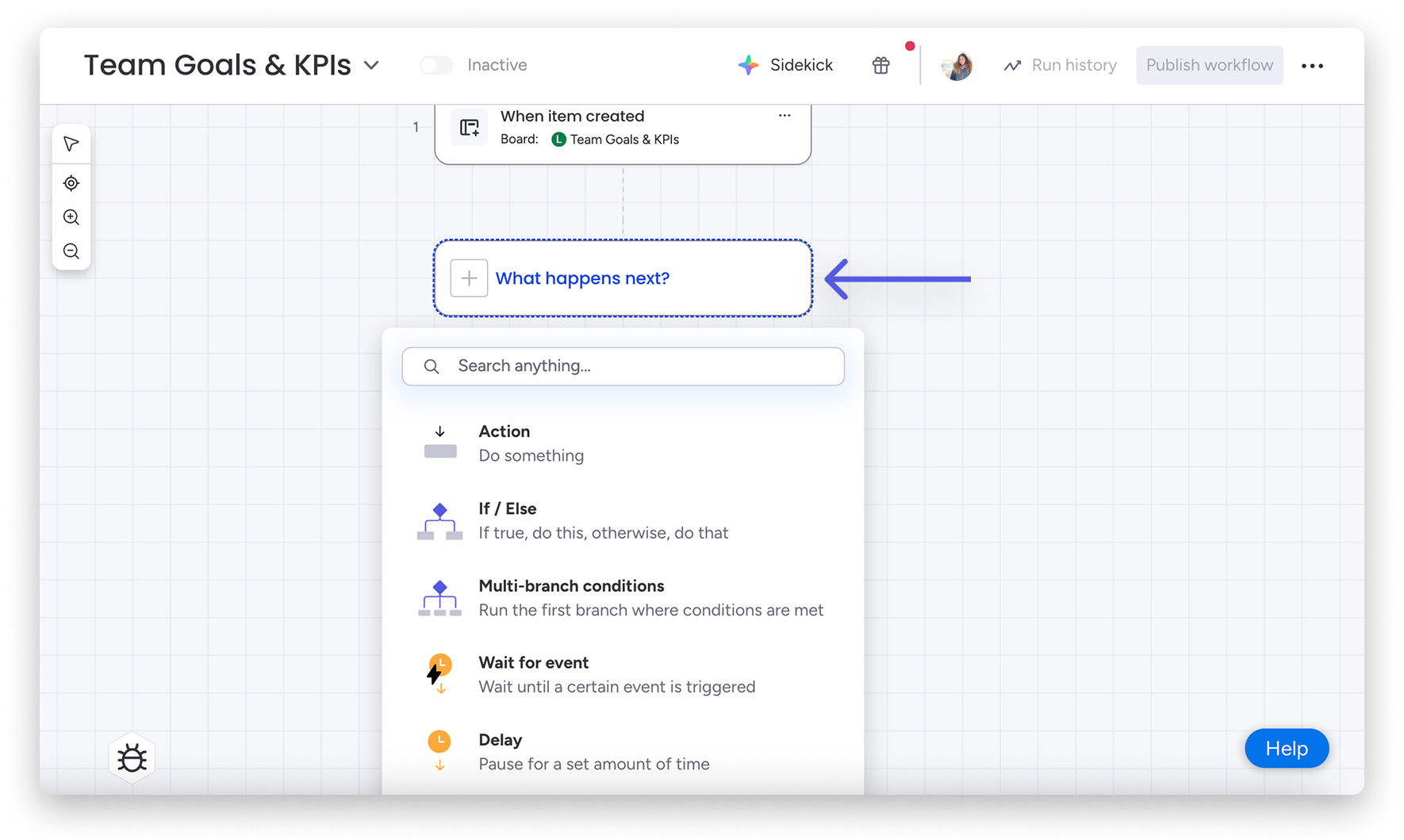Choose Delay from the step menu
Screen dimensions: 1404x840
coord(623,752)
